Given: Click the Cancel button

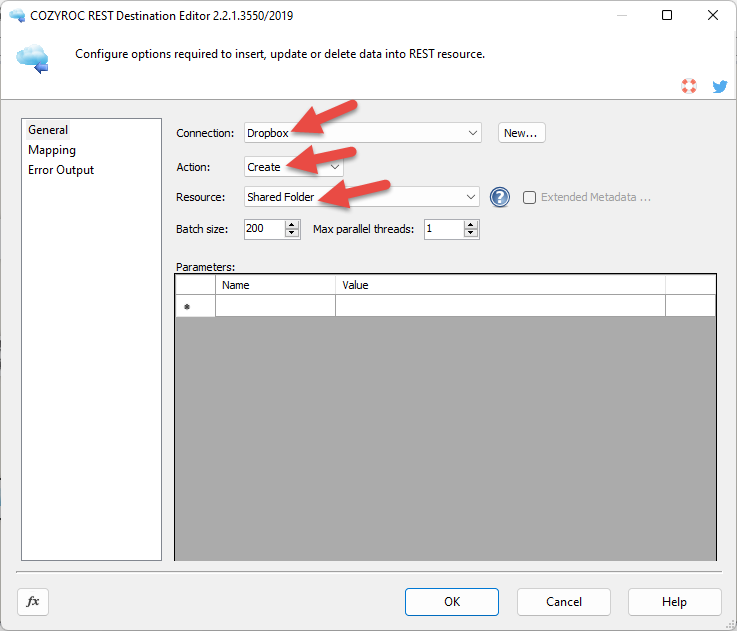Looking at the screenshot, I should [564, 602].
